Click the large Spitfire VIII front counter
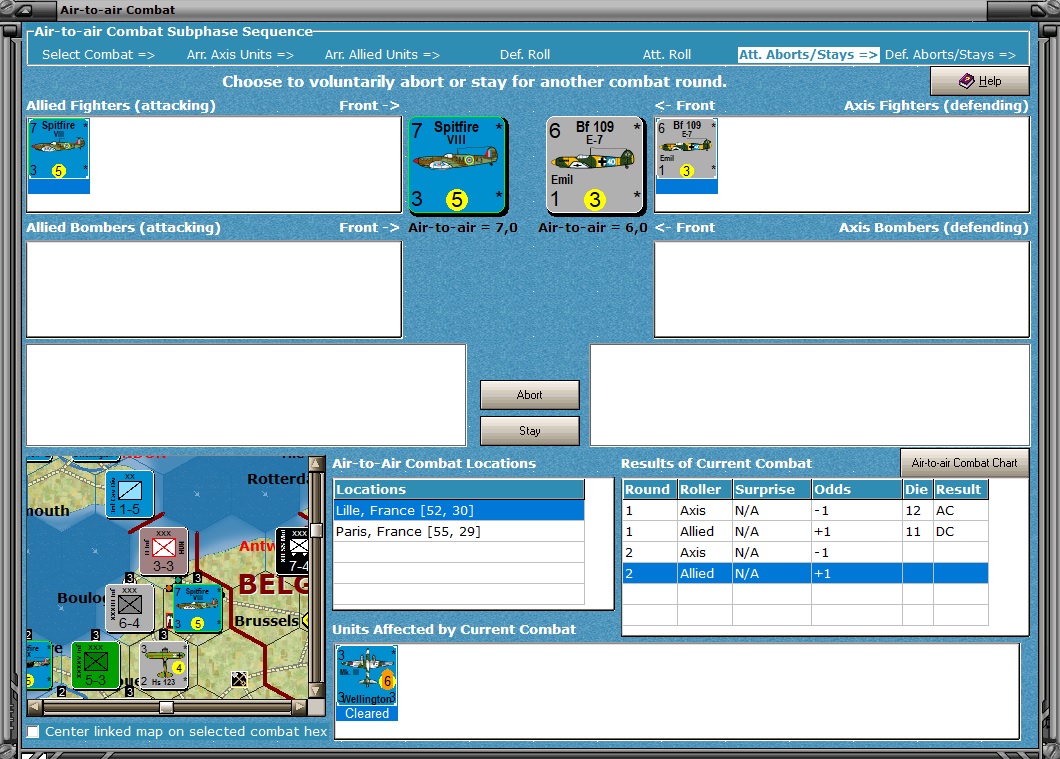The image size is (1060, 759). pyautogui.click(x=458, y=165)
